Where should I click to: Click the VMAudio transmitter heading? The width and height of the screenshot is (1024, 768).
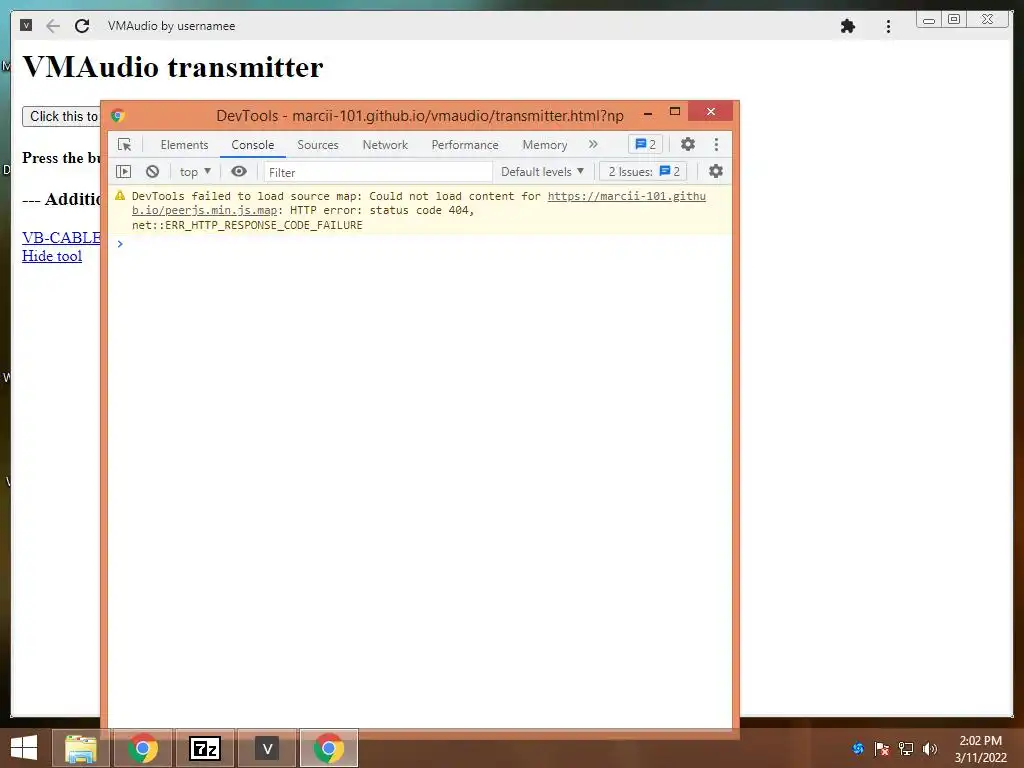click(x=173, y=67)
